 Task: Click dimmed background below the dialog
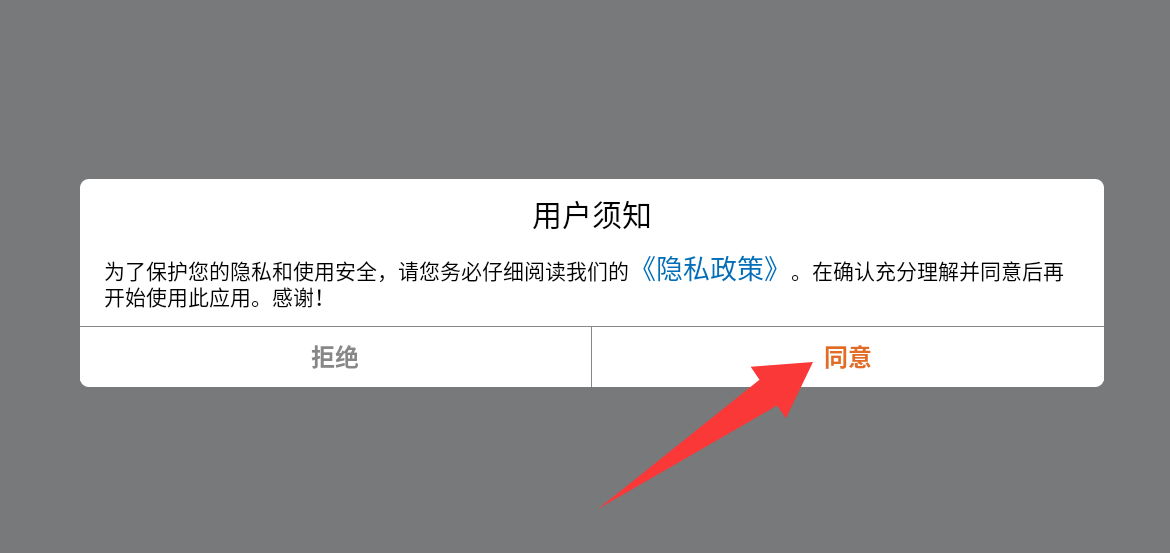[298, 470]
